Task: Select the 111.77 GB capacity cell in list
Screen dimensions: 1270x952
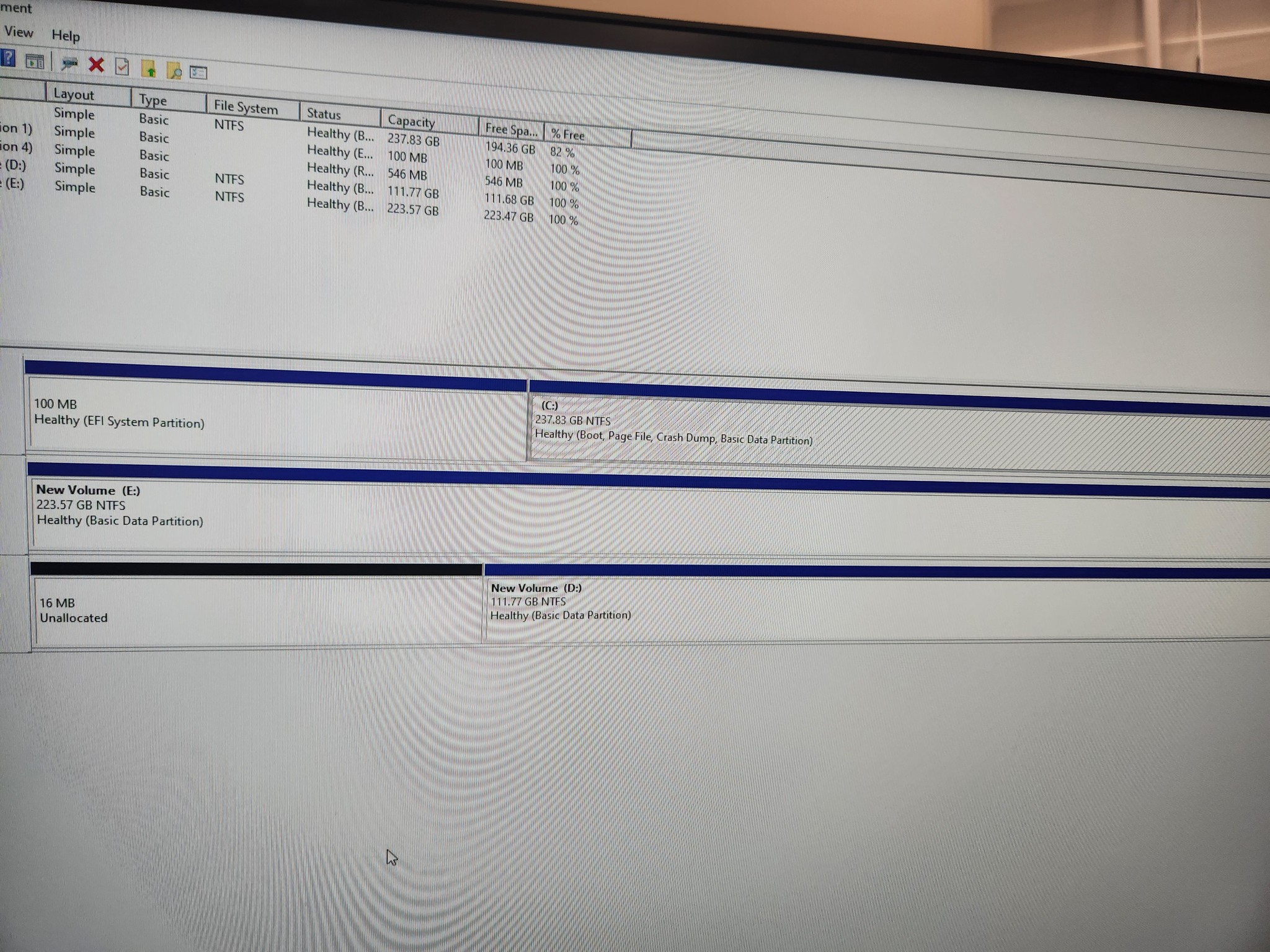Action: (413, 193)
